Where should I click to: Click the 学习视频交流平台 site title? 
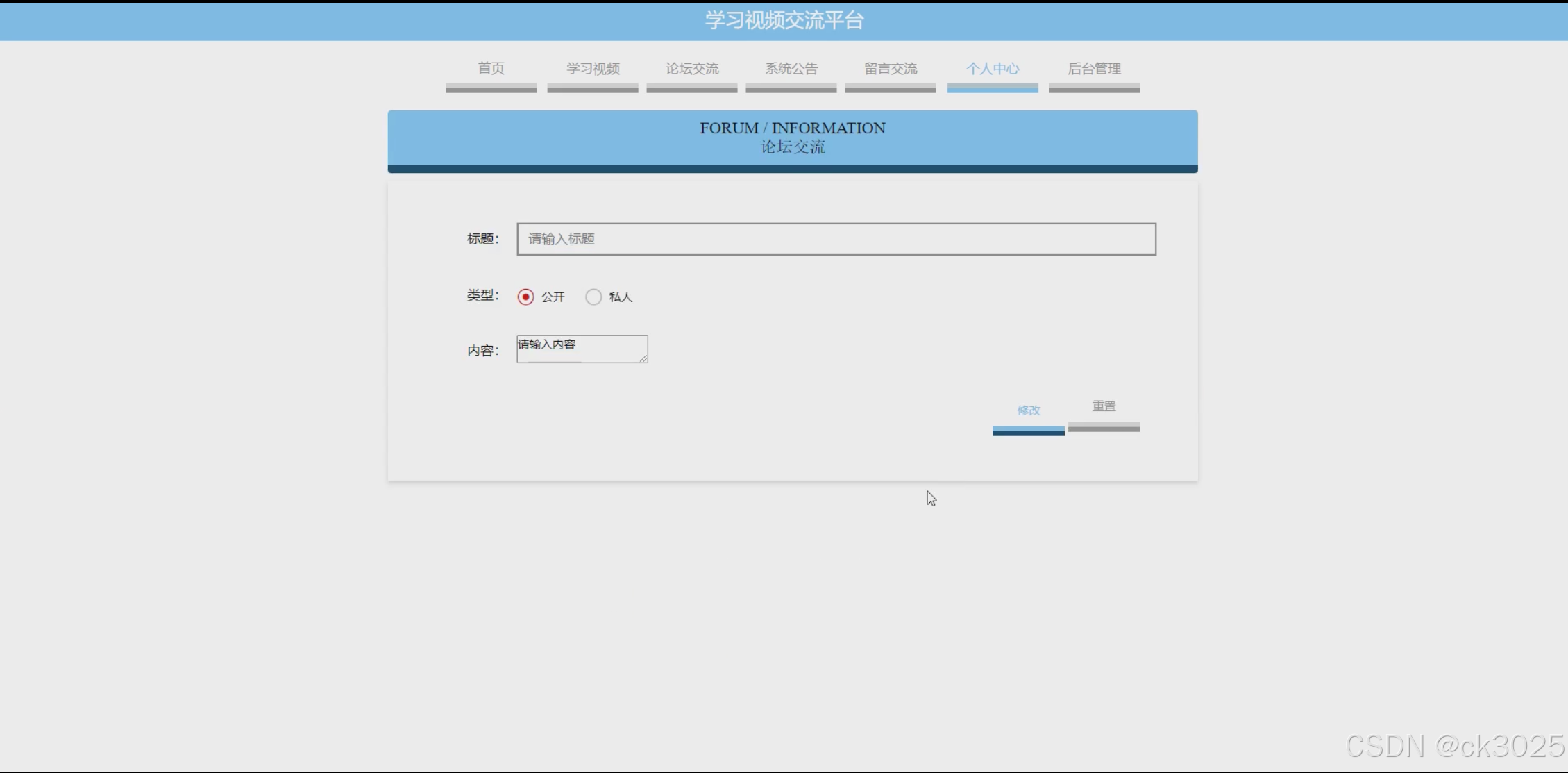(x=784, y=20)
